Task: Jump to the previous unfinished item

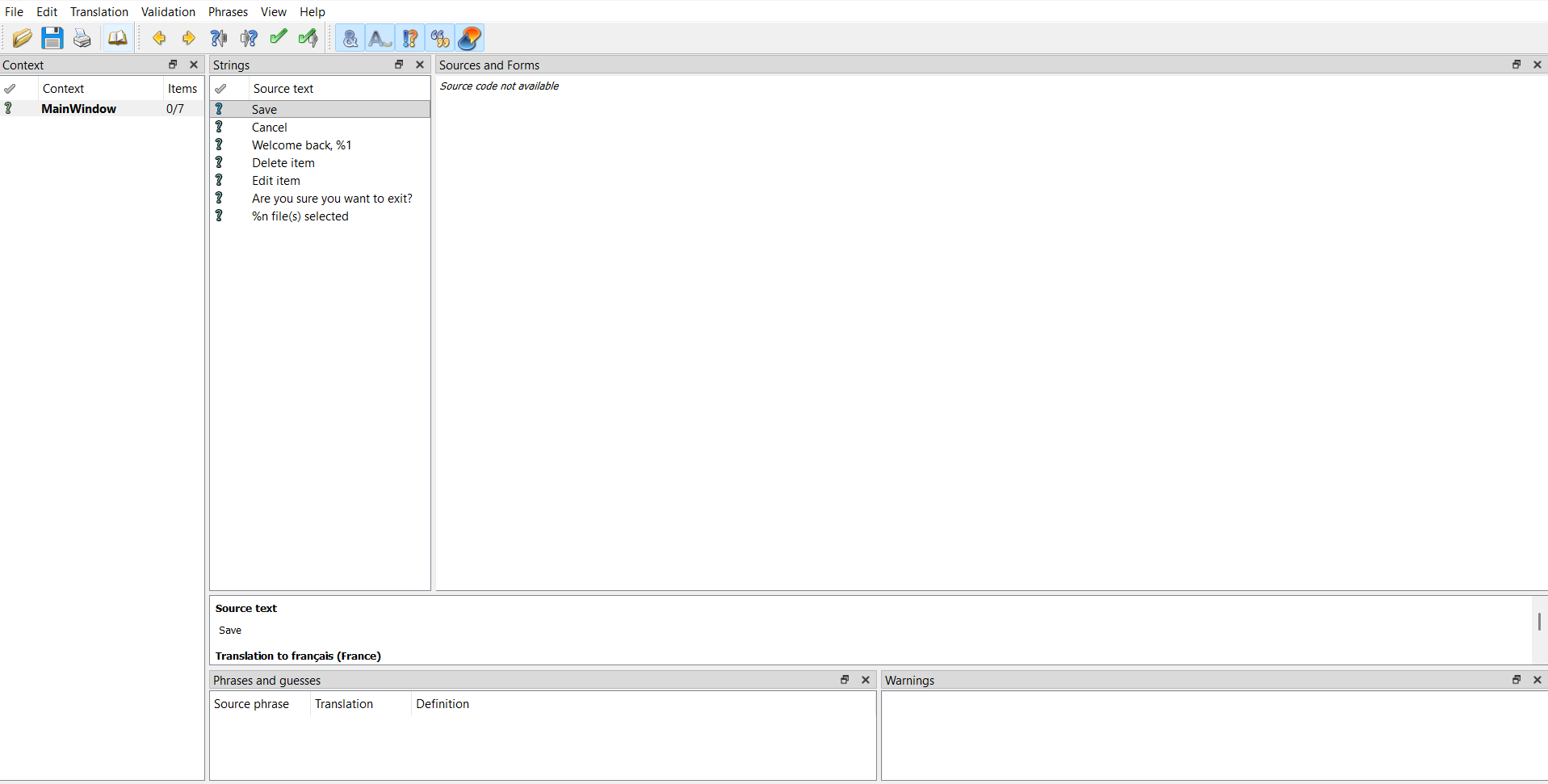Action: [x=219, y=38]
